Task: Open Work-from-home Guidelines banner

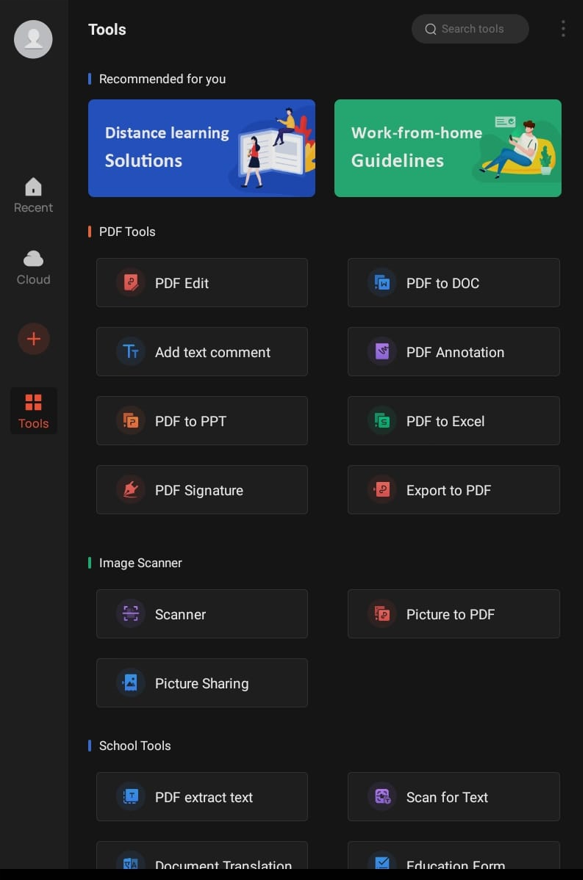Action: click(x=448, y=148)
